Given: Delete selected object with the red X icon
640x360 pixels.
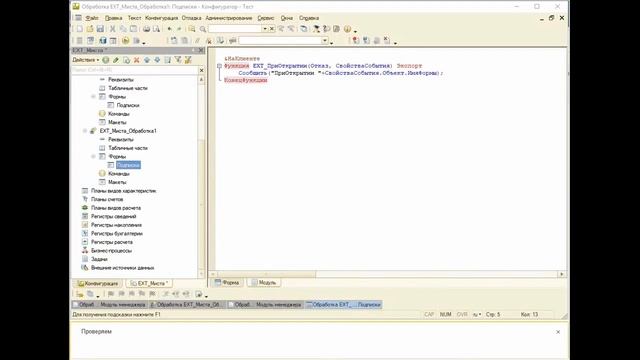Looking at the screenshot, I should [137, 60].
